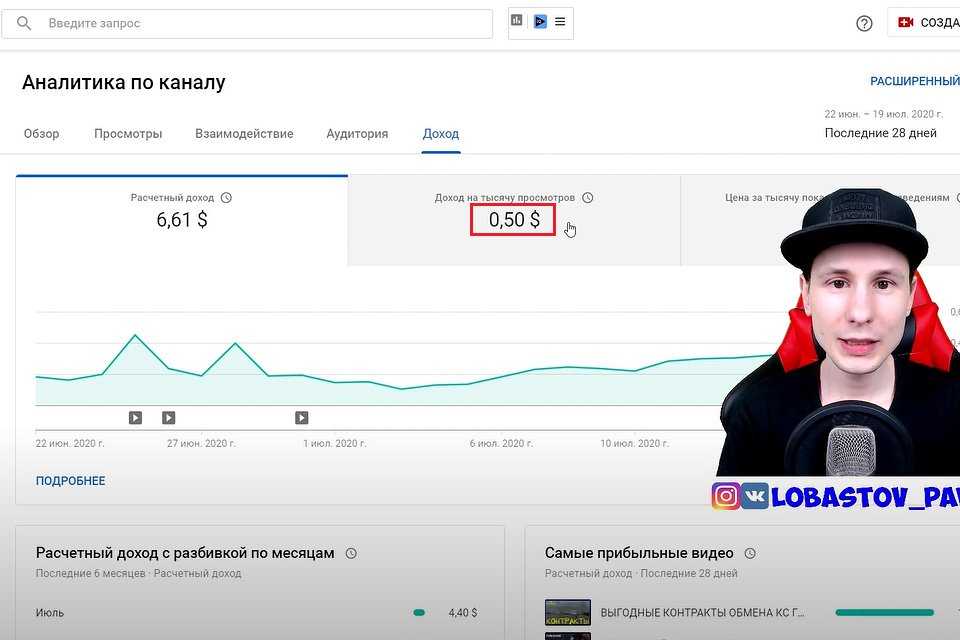Click the 'Самые прибыльные видео' heading
This screenshot has width=960, height=640.
point(639,553)
